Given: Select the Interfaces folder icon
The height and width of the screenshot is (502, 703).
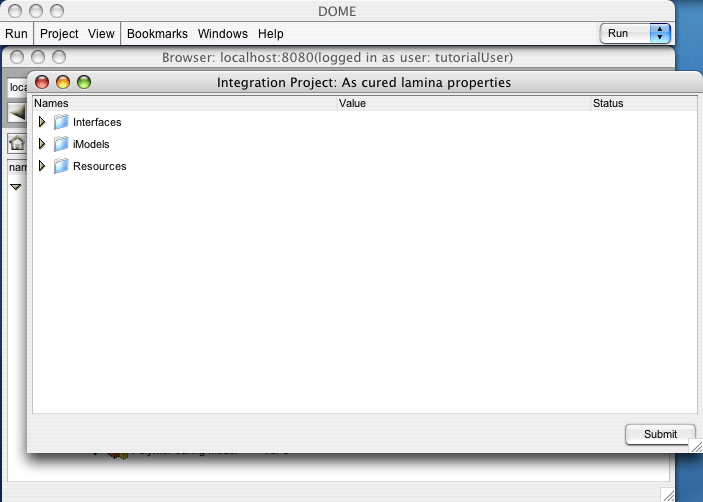Looking at the screenshot, I should (x=61, y=122).
